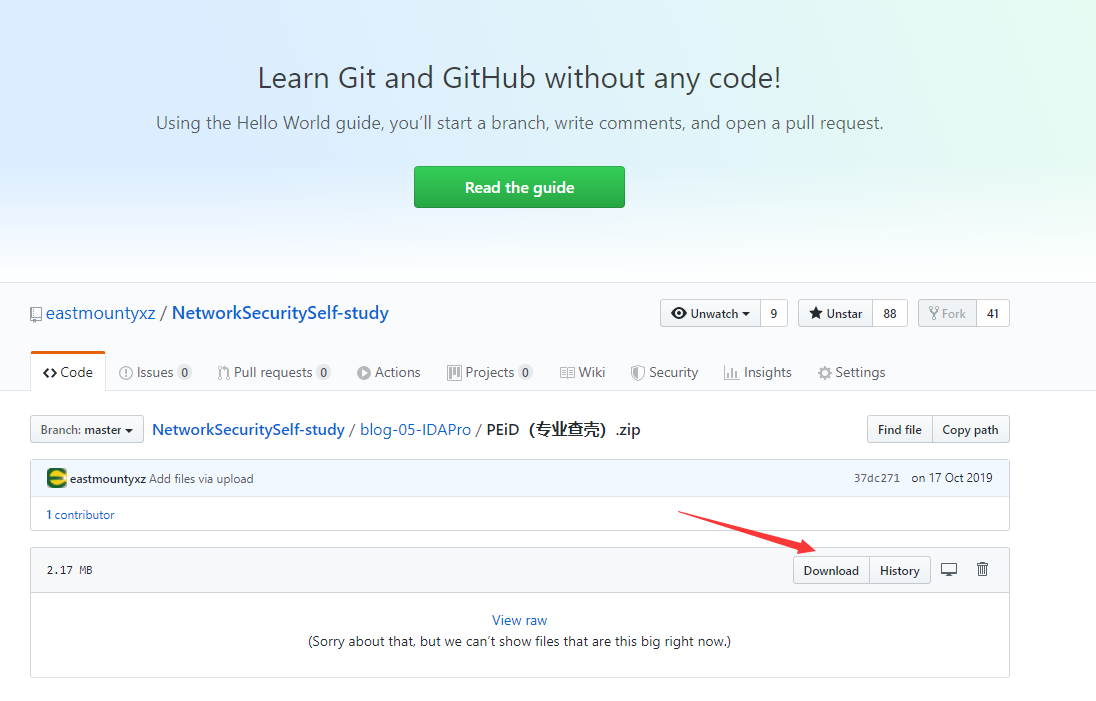Click the shield icon on Security tab

pos(637,373)
